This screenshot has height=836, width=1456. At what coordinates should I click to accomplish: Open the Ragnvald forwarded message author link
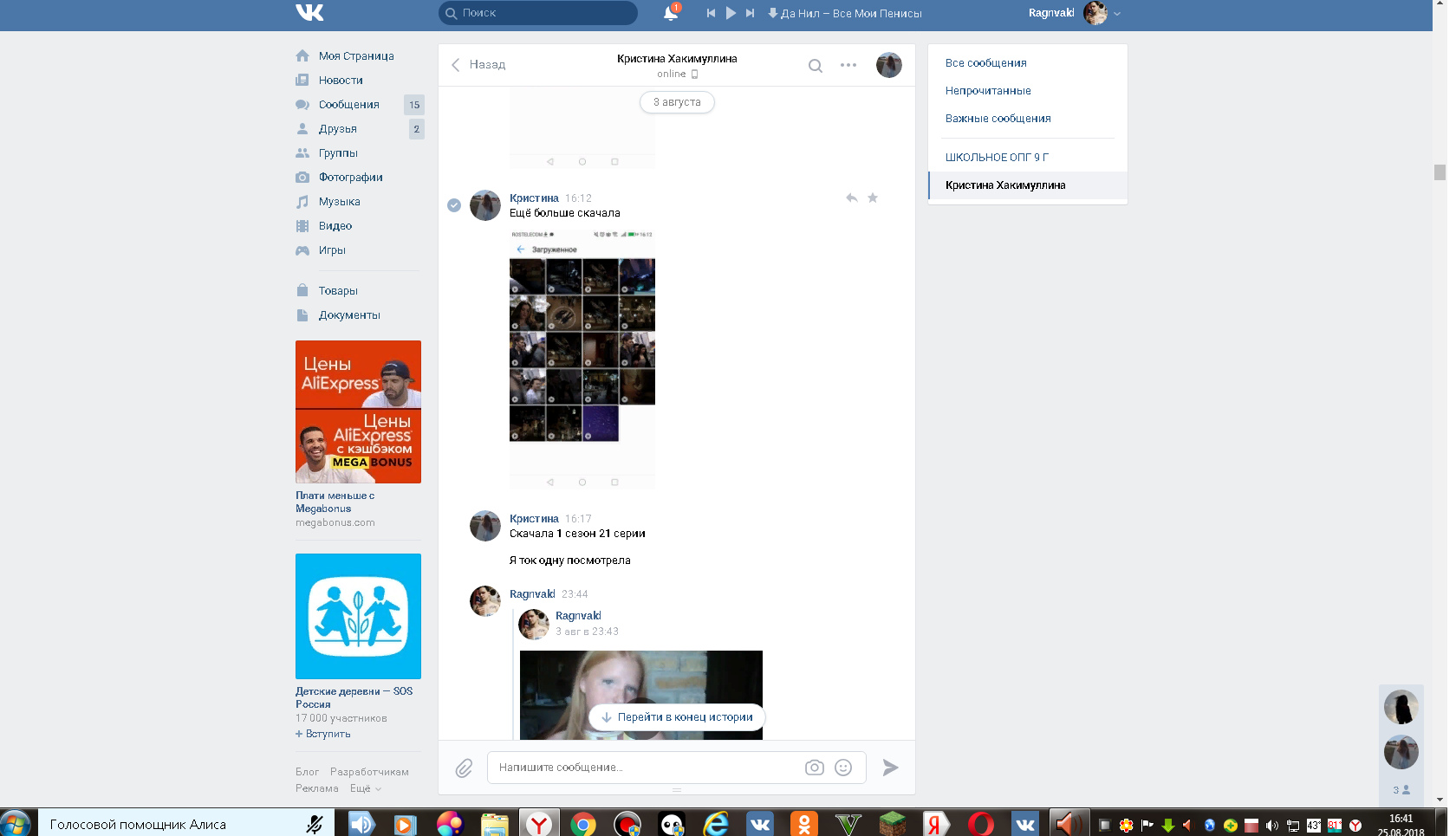(x=578, y=616)
